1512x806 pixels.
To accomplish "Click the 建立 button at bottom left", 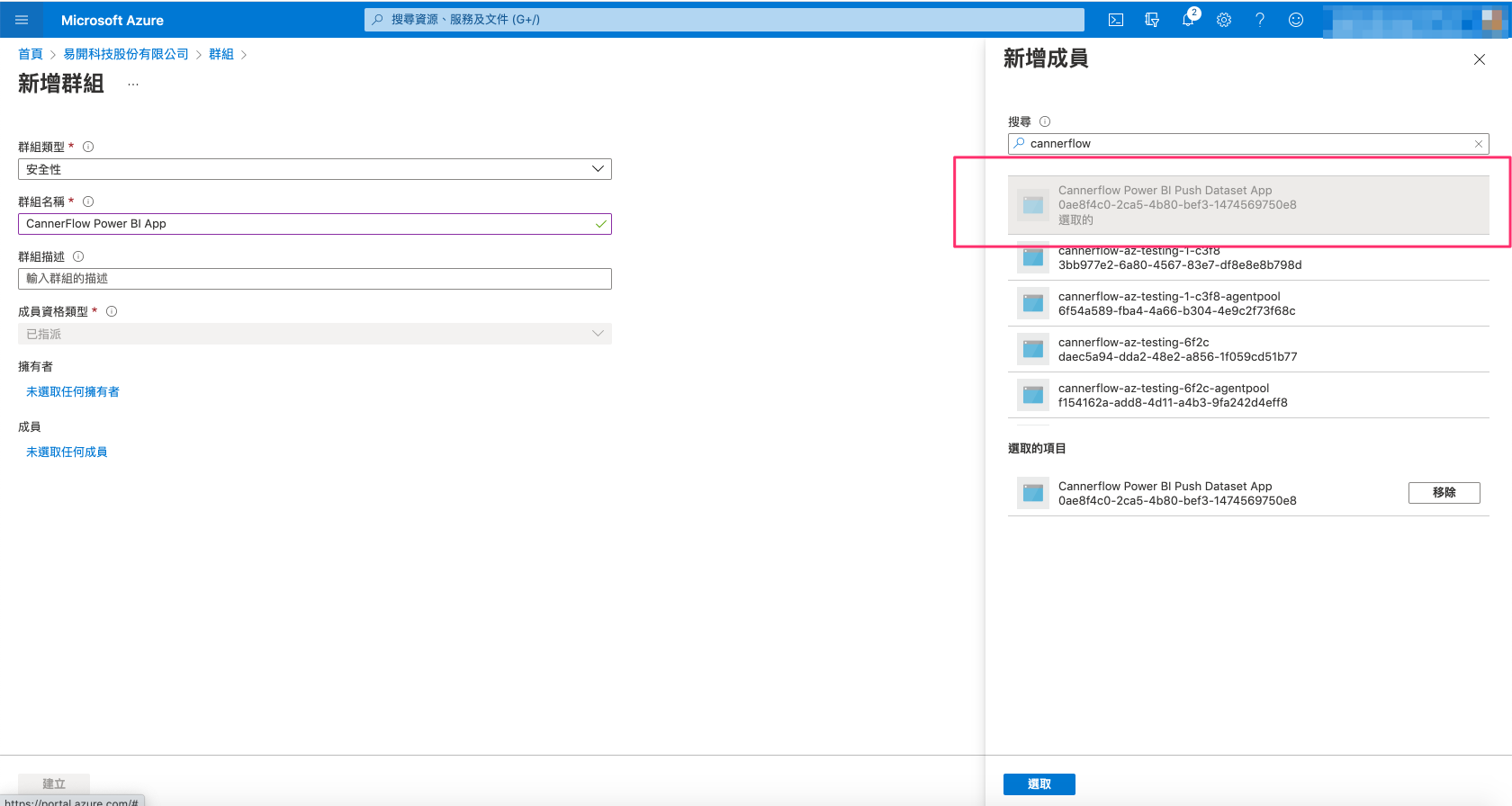I will pyautogui.click(x=54, y=784).
